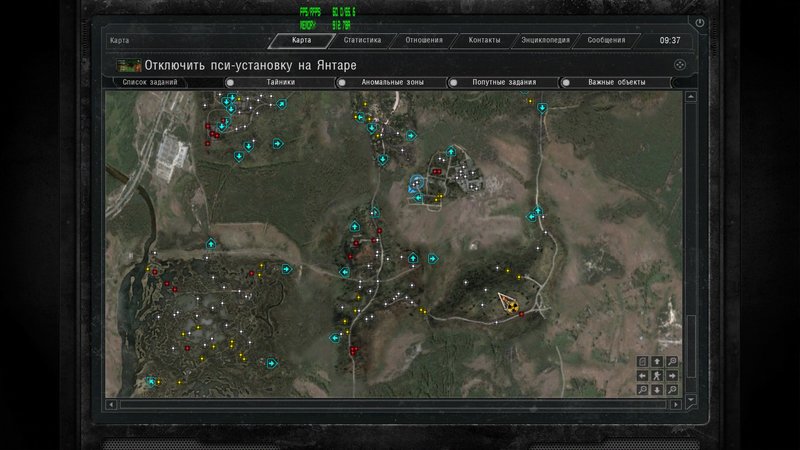Click the crosshair icon beside the task title

click(678, 64)
